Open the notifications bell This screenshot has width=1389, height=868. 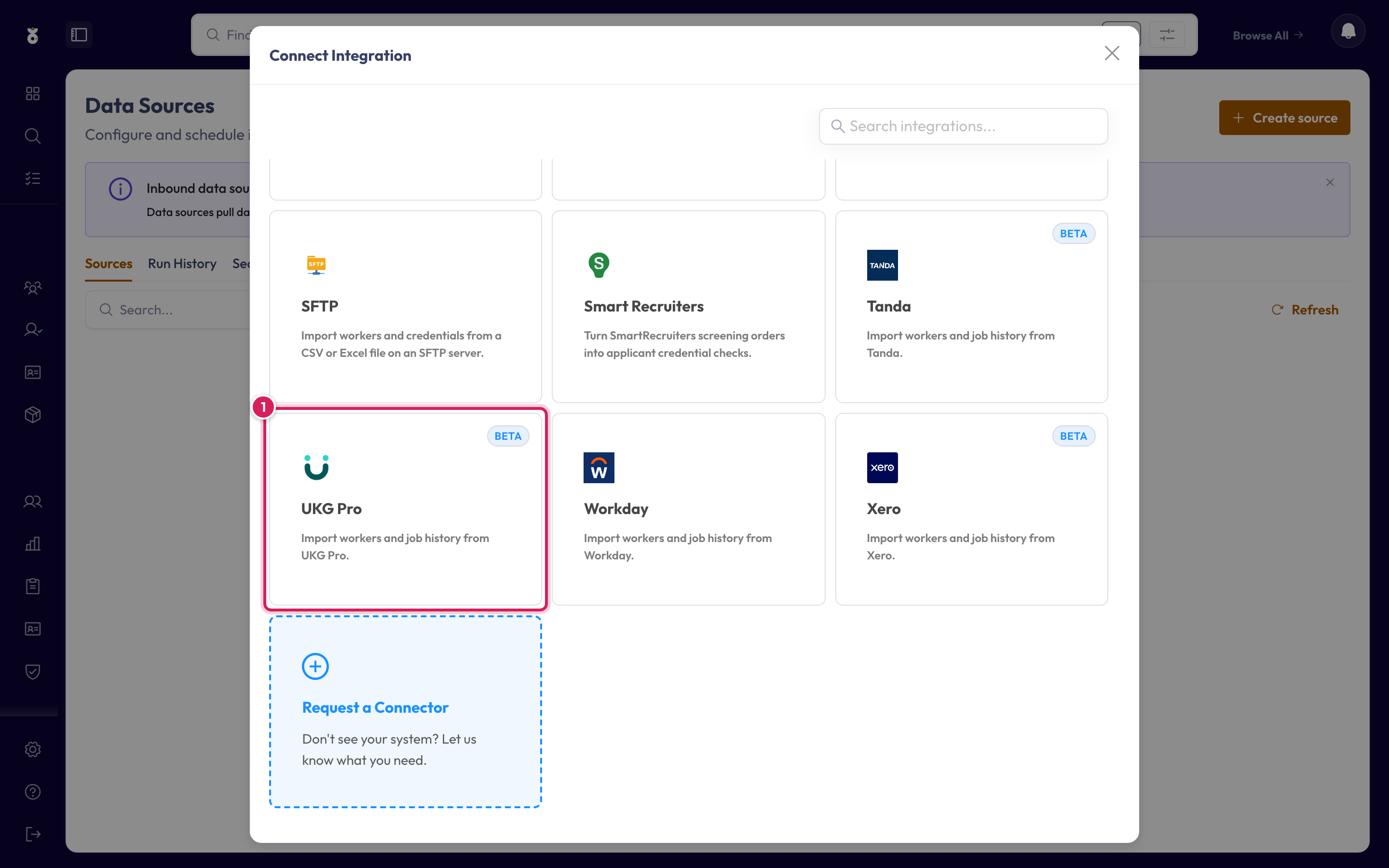pyautogui.click(x=1348, y=31)
